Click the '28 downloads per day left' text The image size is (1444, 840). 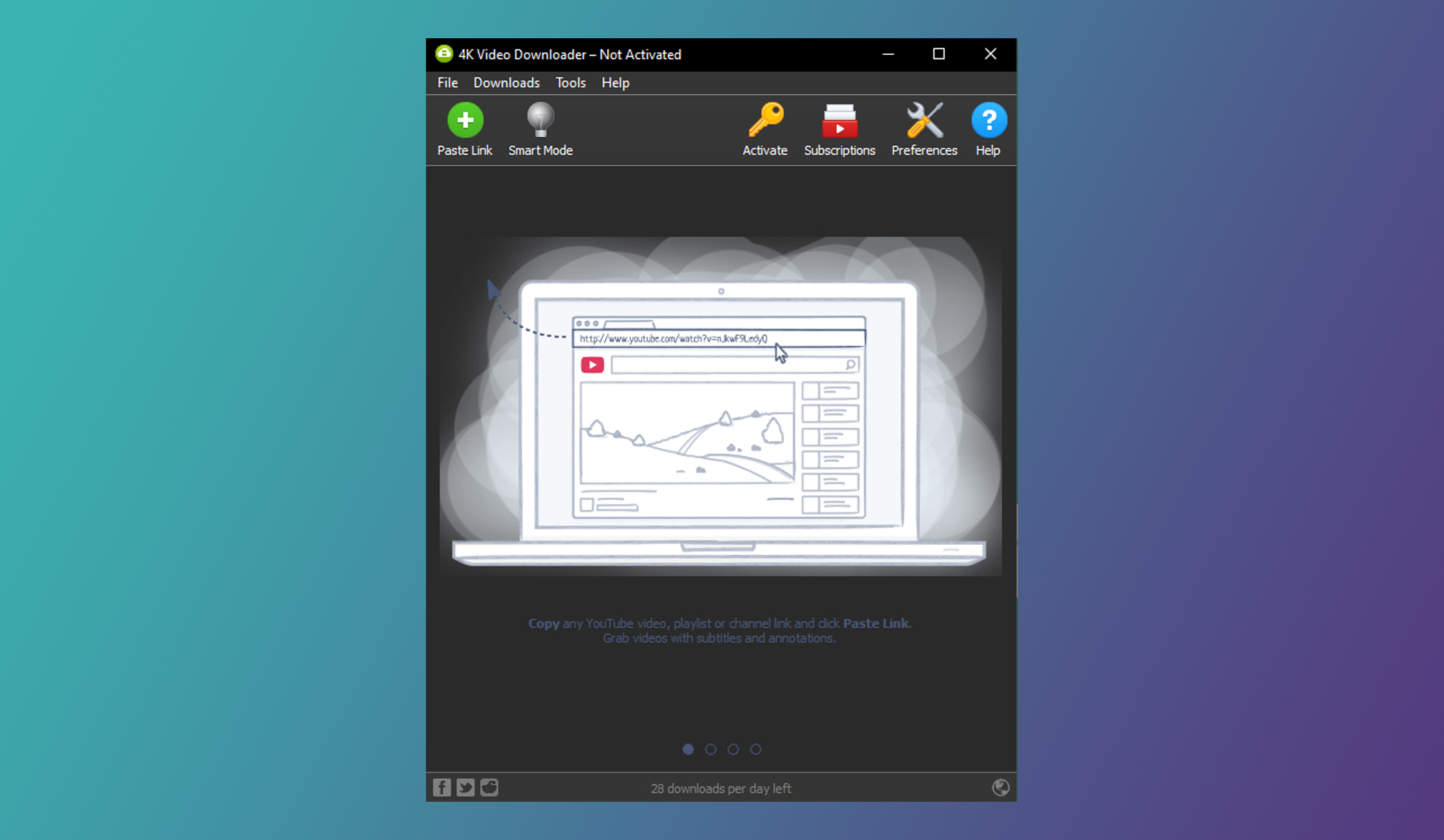[x=721, y=788]
